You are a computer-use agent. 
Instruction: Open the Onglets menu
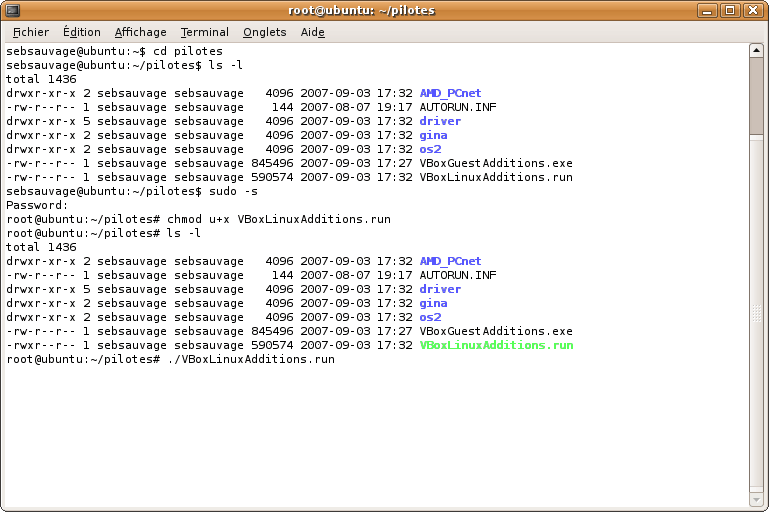click(265, 32)
